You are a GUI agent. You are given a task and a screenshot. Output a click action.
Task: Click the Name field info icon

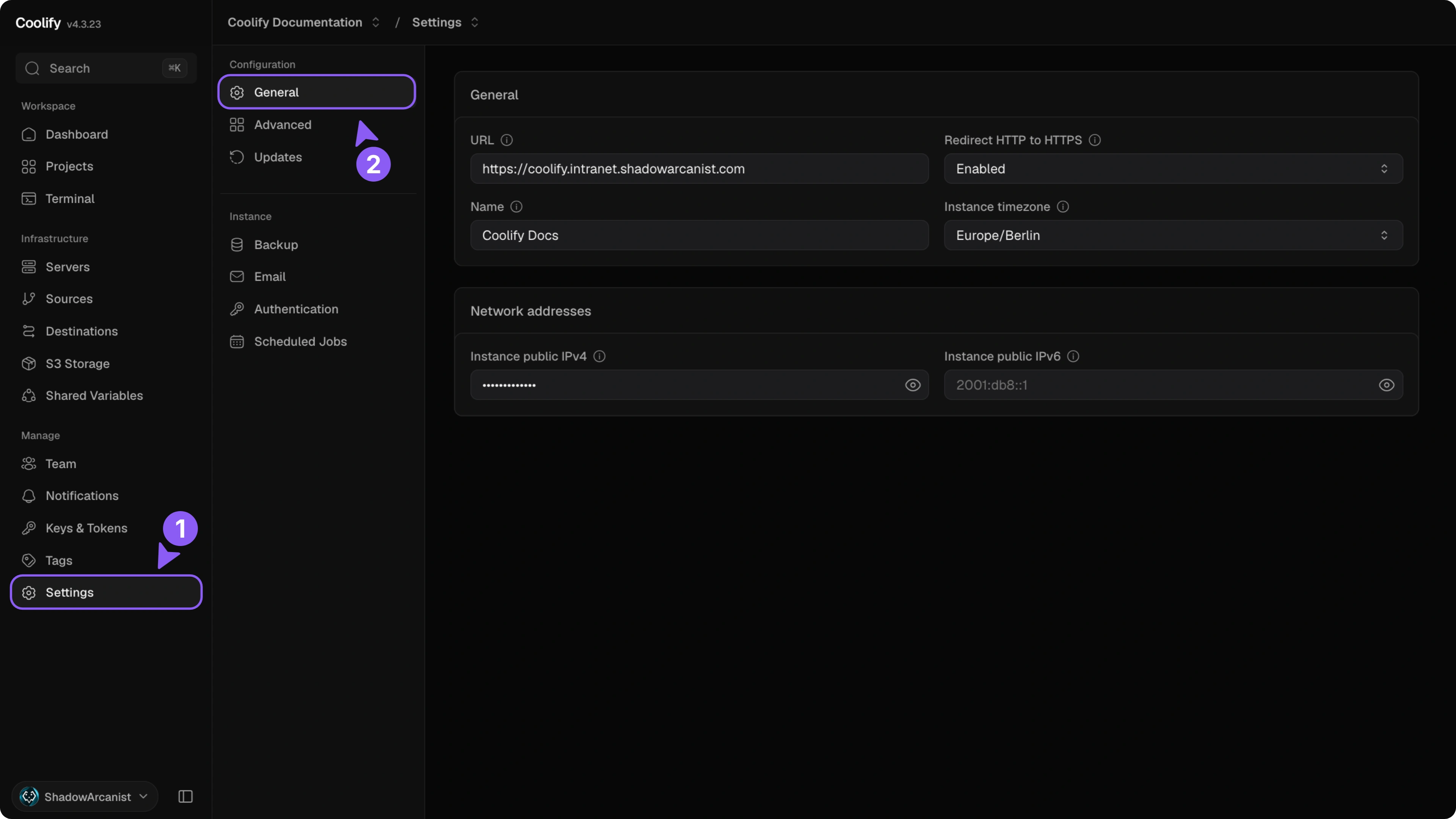click(x=516, y=207)
